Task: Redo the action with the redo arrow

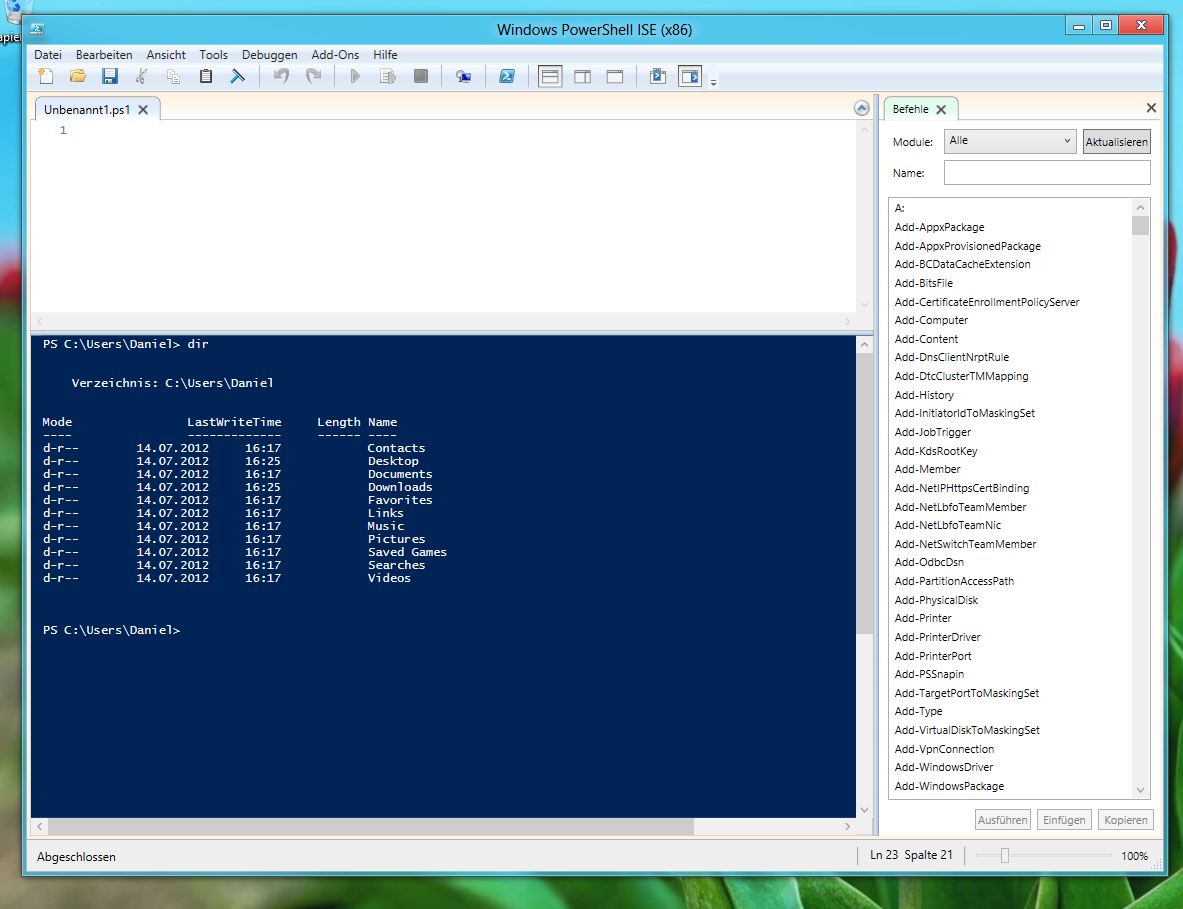Action: click(313, 76)
